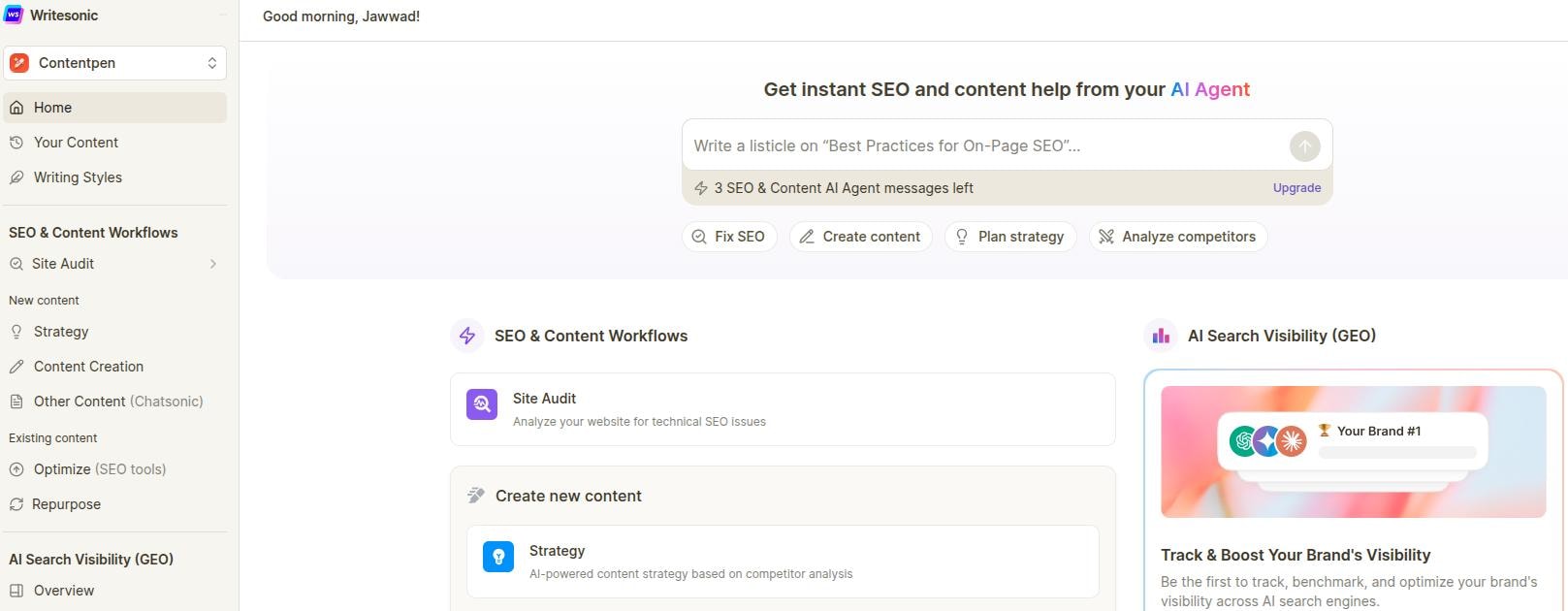Open the Contentpen workspace dropdown
Image resolution: width=1568 pixels, height=611 pixels.
114,63
